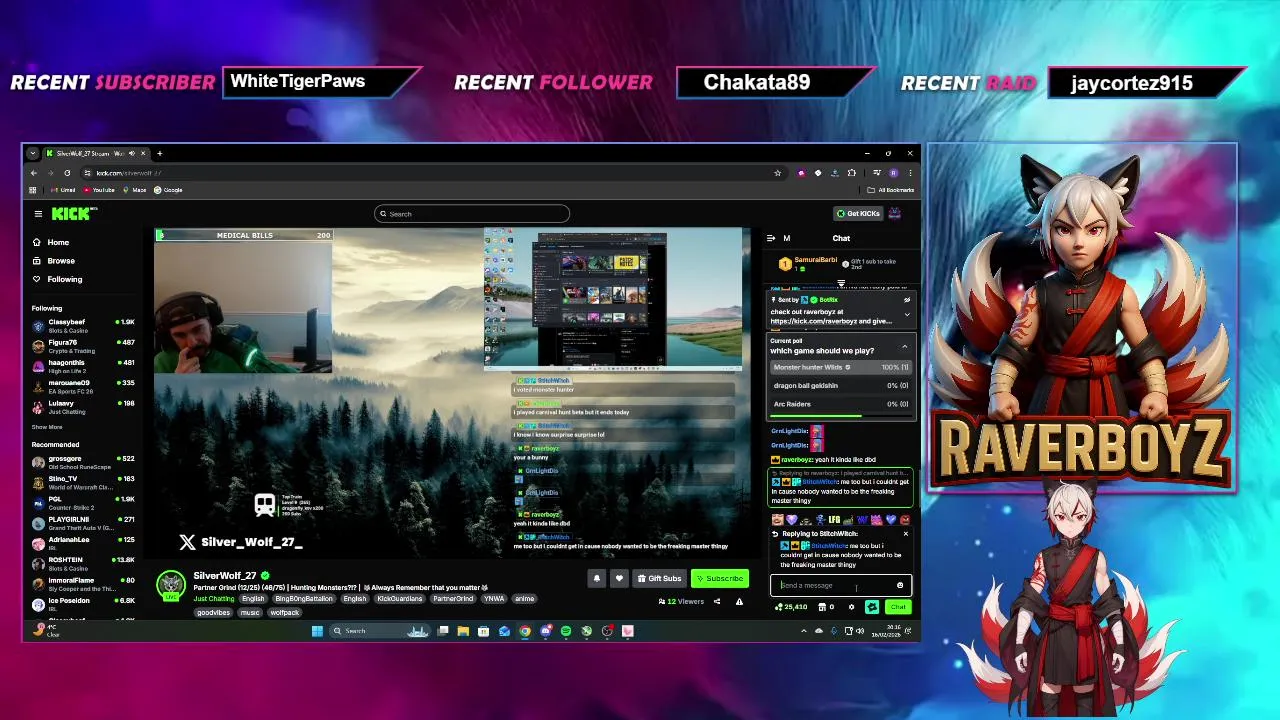Click the wolfpack tag

tap(284, 613)
